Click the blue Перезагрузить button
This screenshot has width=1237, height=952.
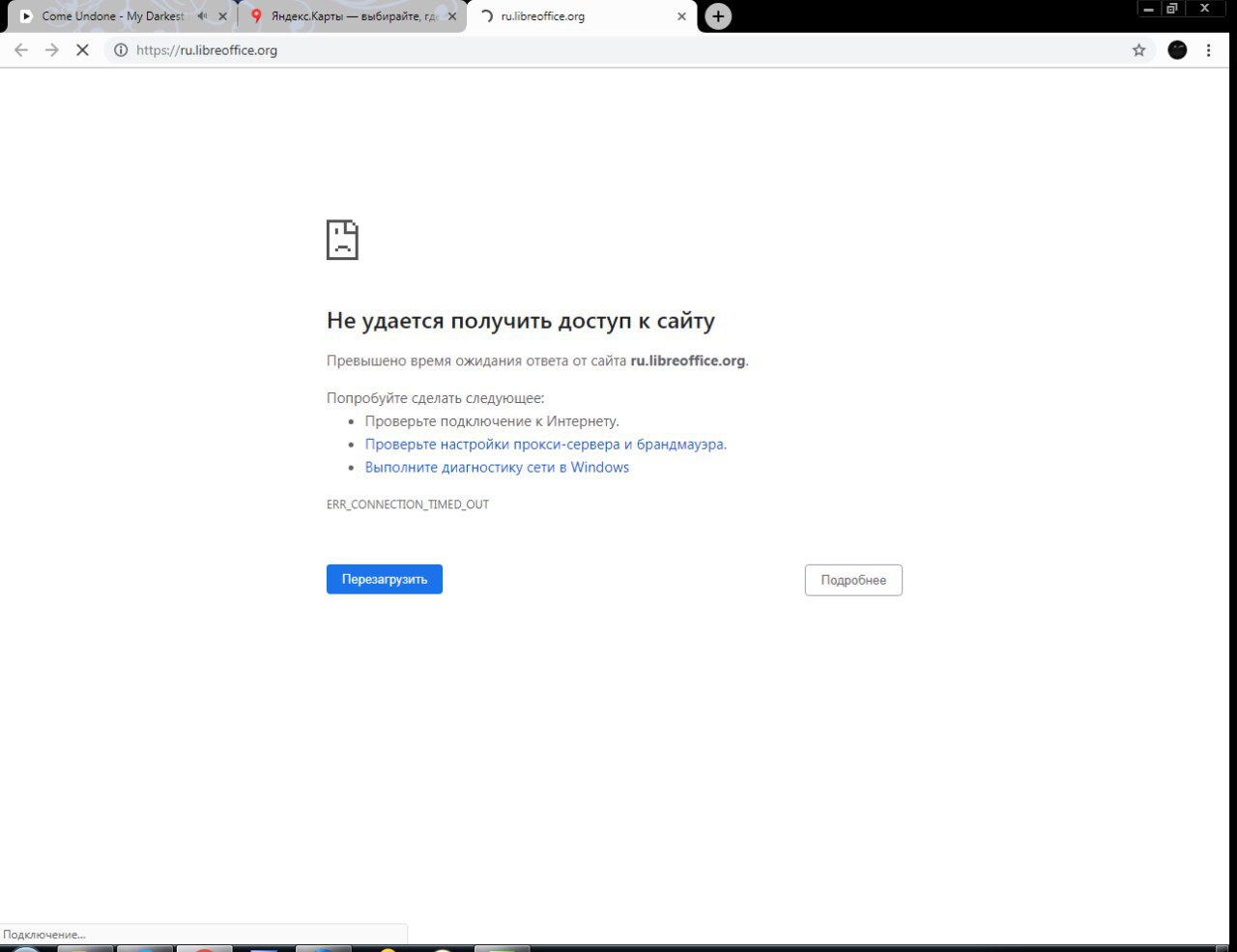[x=385, y=579]
